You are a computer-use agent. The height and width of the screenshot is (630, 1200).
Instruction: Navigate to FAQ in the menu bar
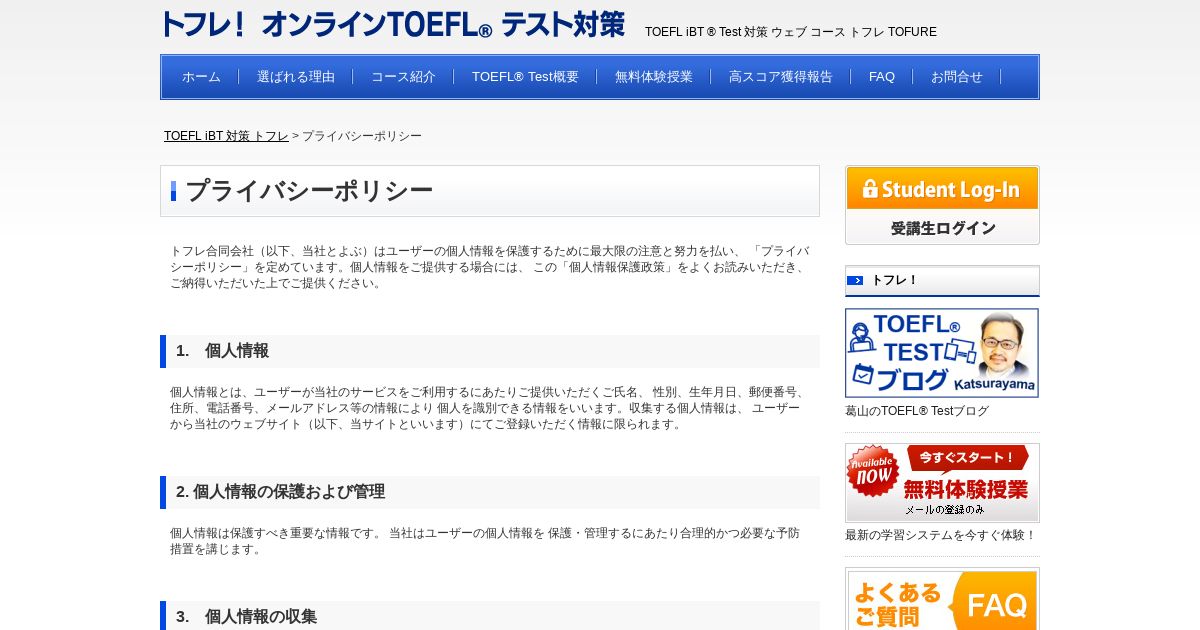point(882,77)
